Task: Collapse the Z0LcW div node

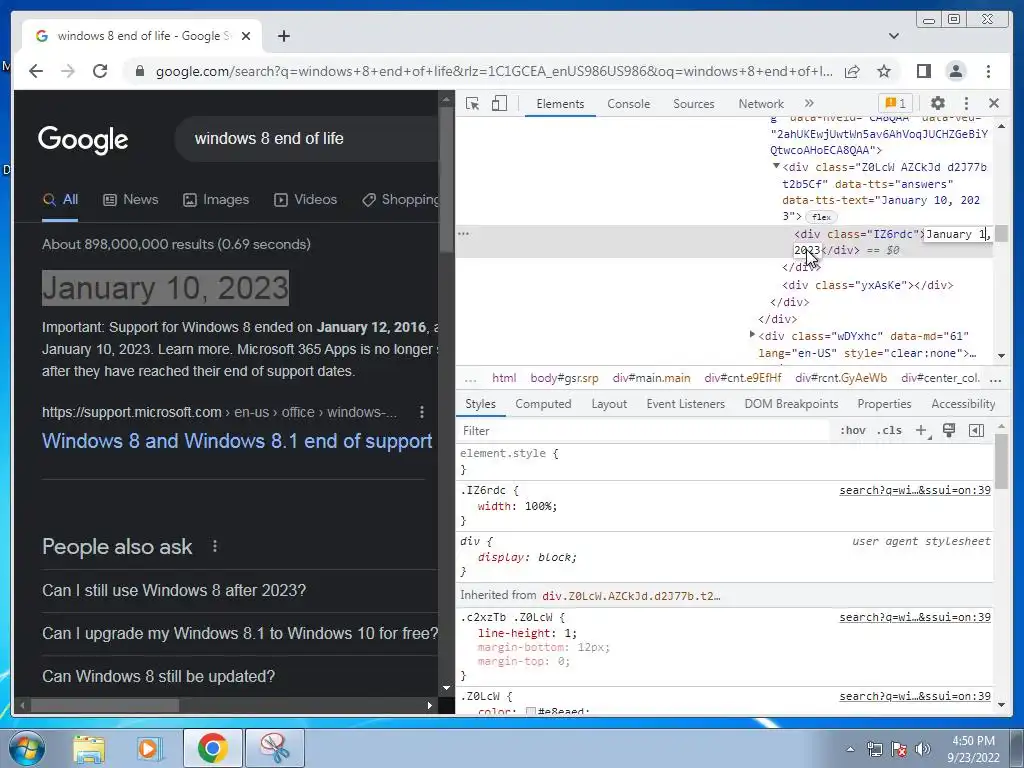Action: coord(776,167)
